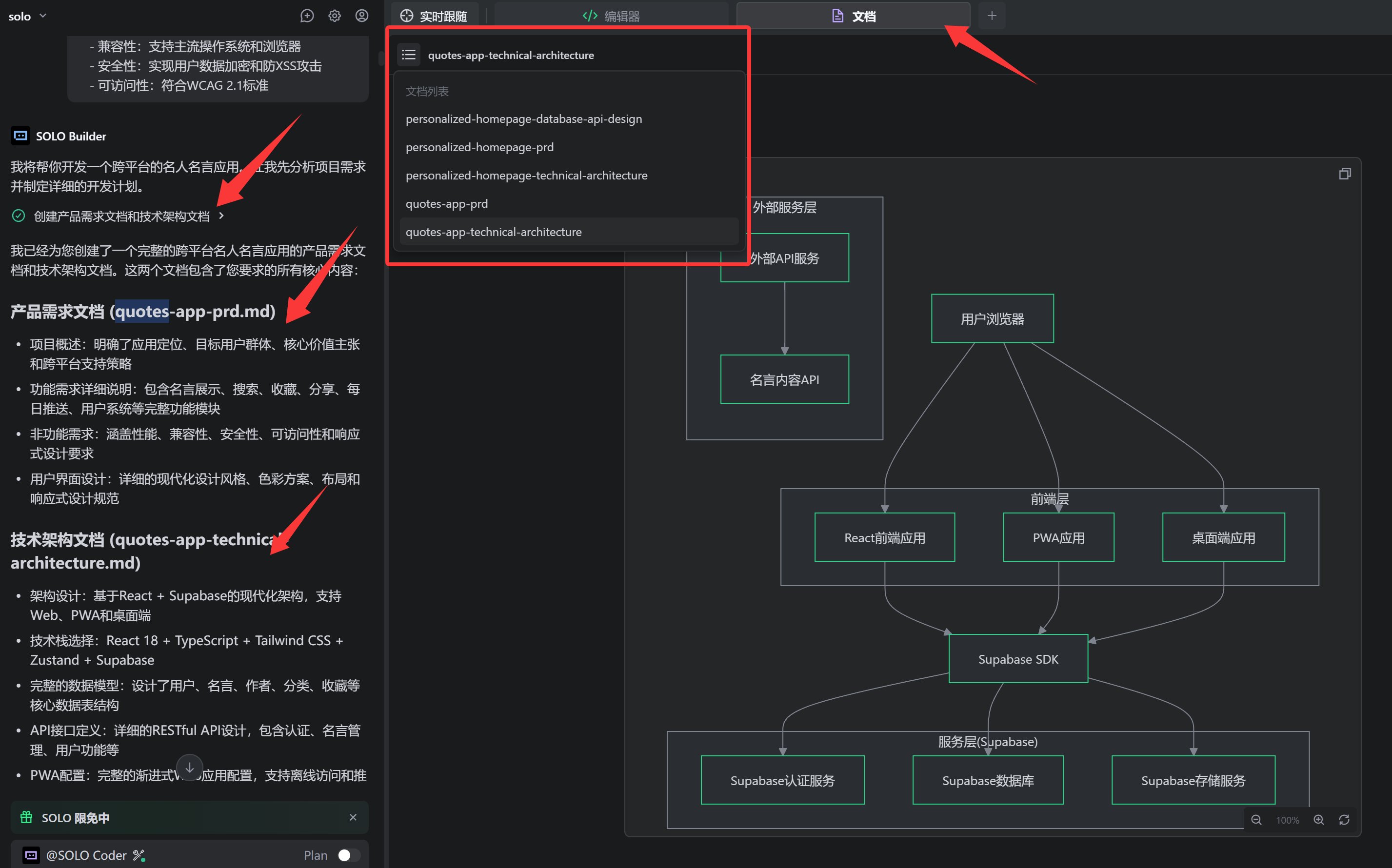Open the quotes-app-prd document

click(x=447, y=204)
